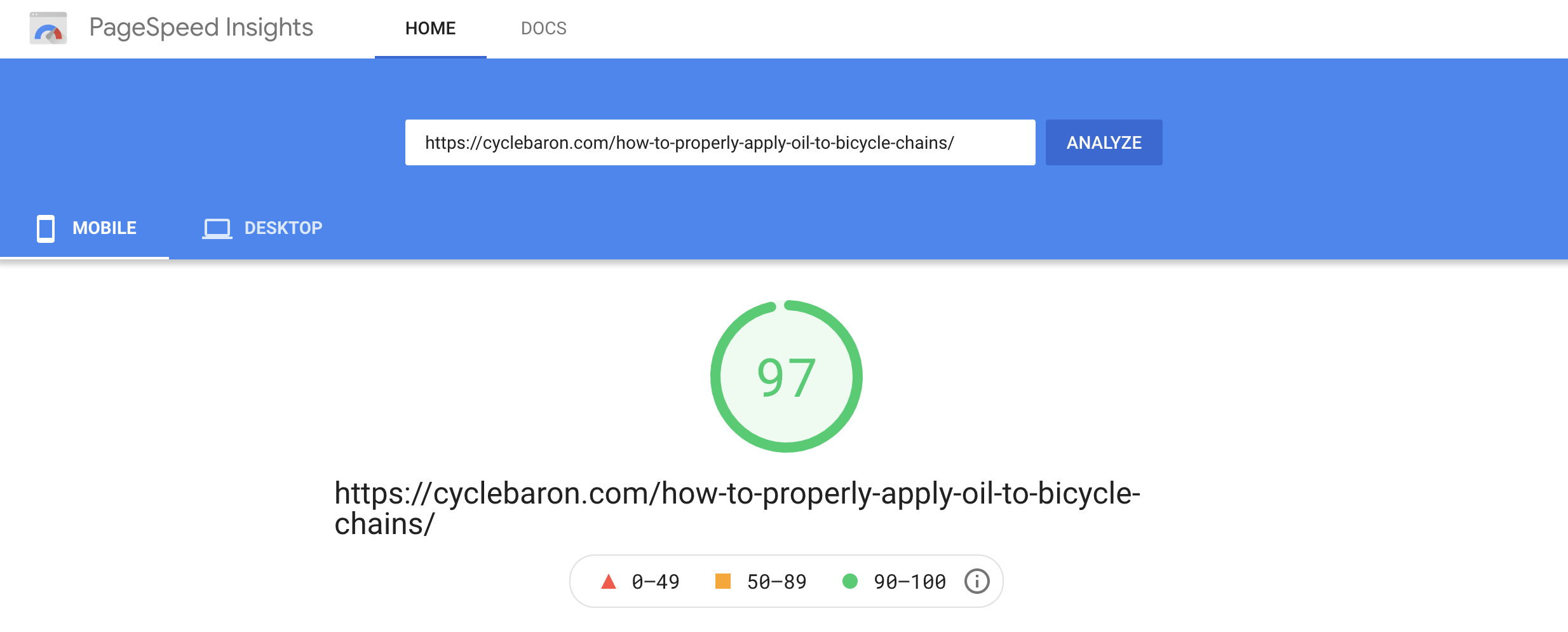Click the 0–49 score range label
Viewport: 1568px width, 632px height.
coord(655,582)
